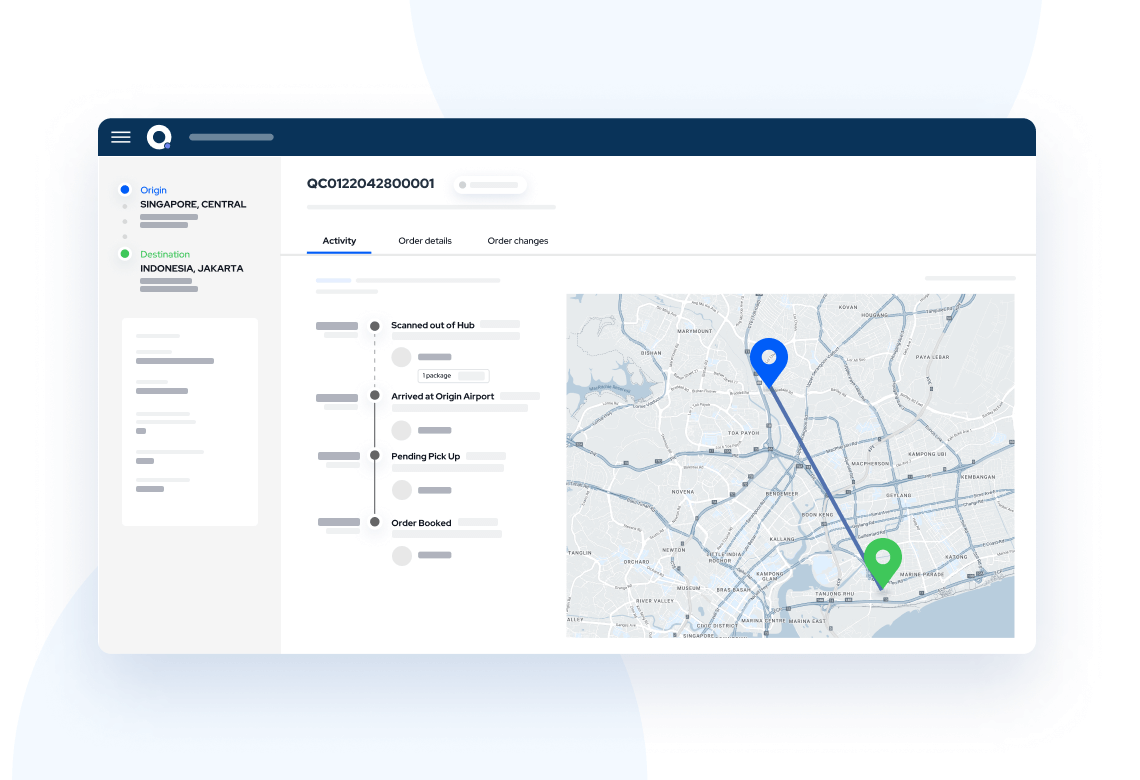This screenshot has width=1140, height=780.
Task: Click the status pill beside the order number
Action: [490, 185]
